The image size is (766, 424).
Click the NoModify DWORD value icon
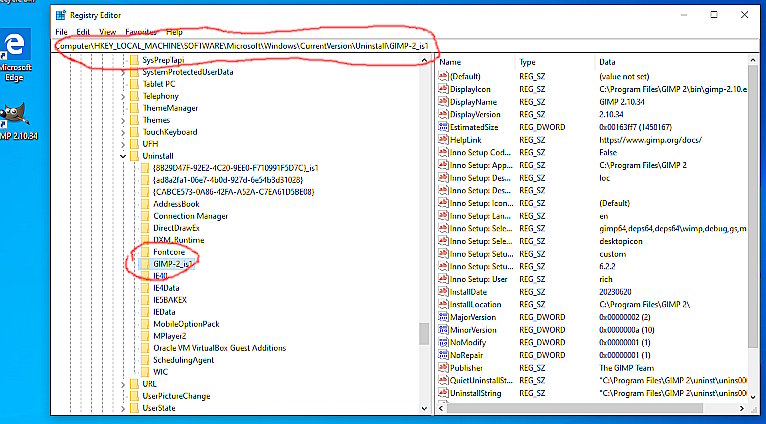tap(443, 342)
